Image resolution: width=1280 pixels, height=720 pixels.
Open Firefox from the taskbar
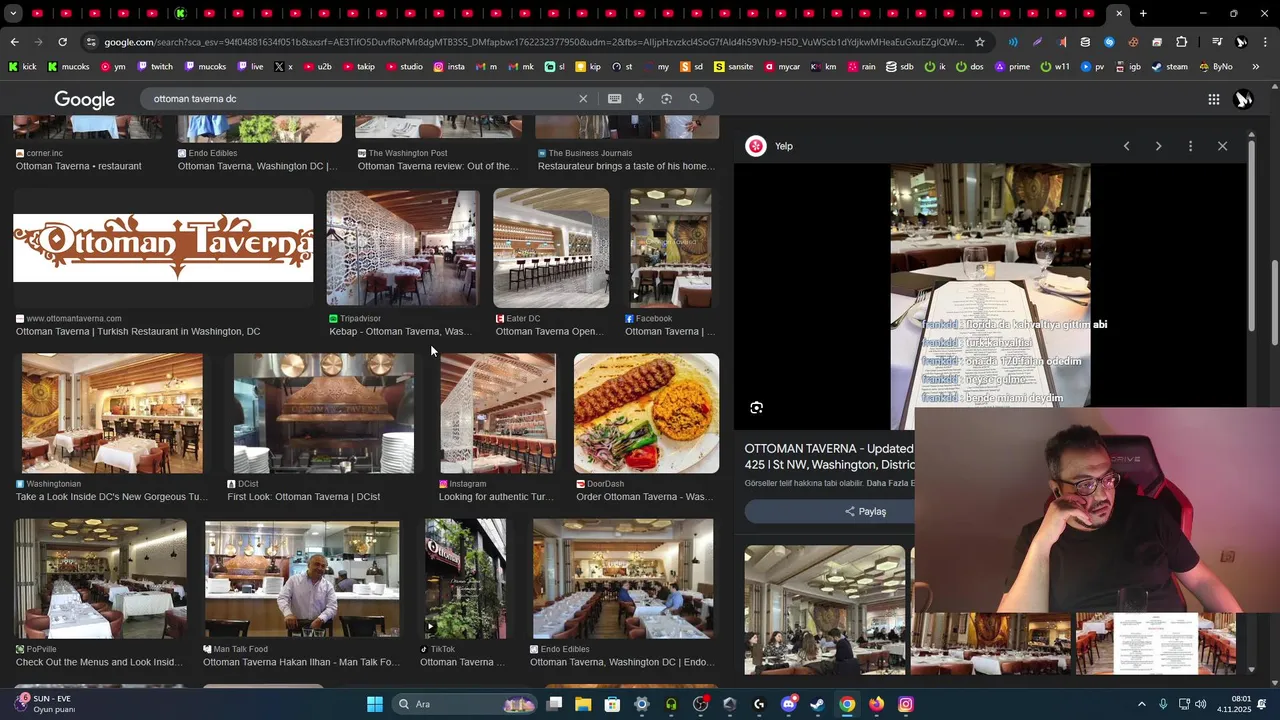coord(876,704)
